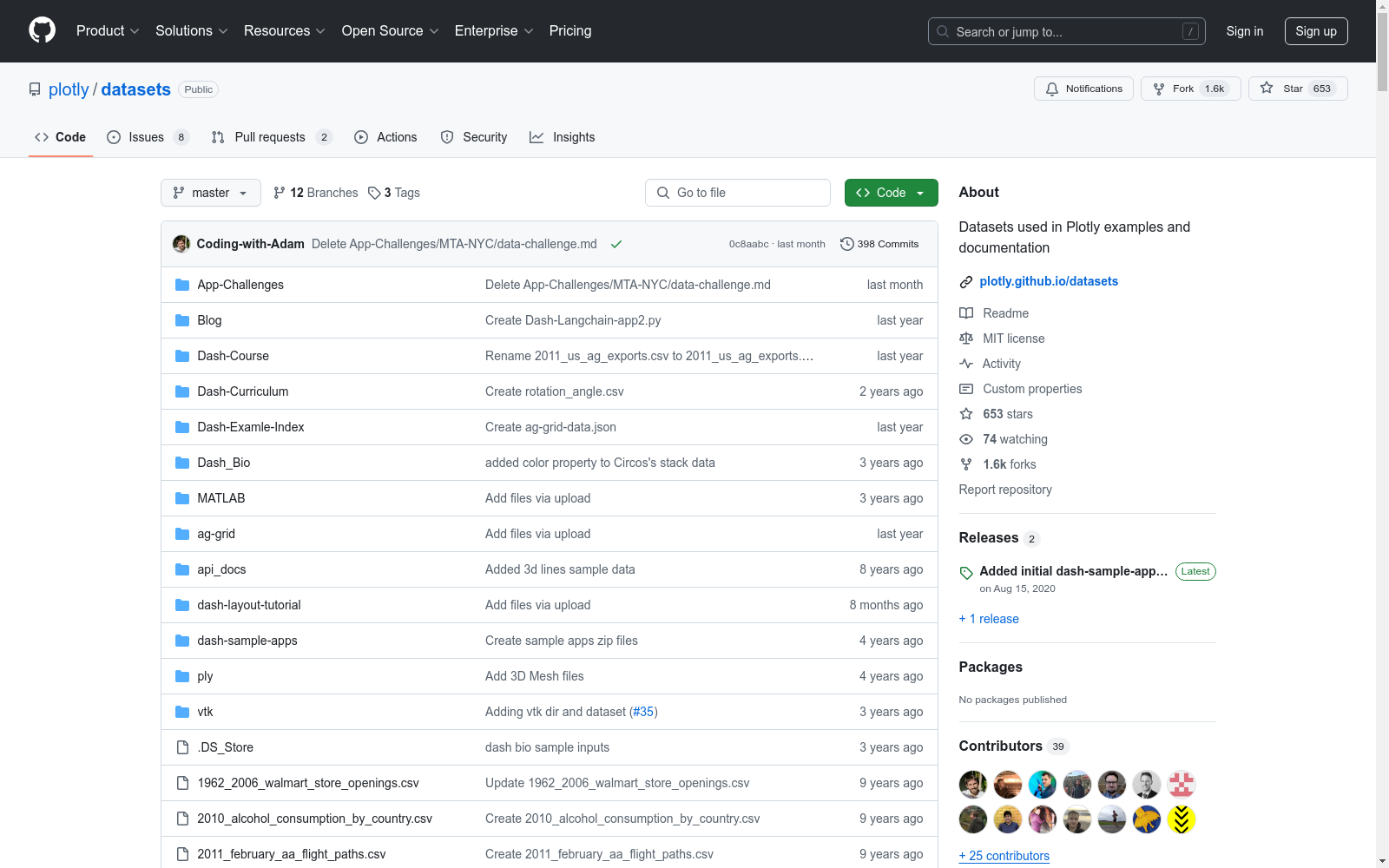Screen dimensions: 1389x868
Task: Open the Dash-Curriculum folder name
Action: pos(243,391)
